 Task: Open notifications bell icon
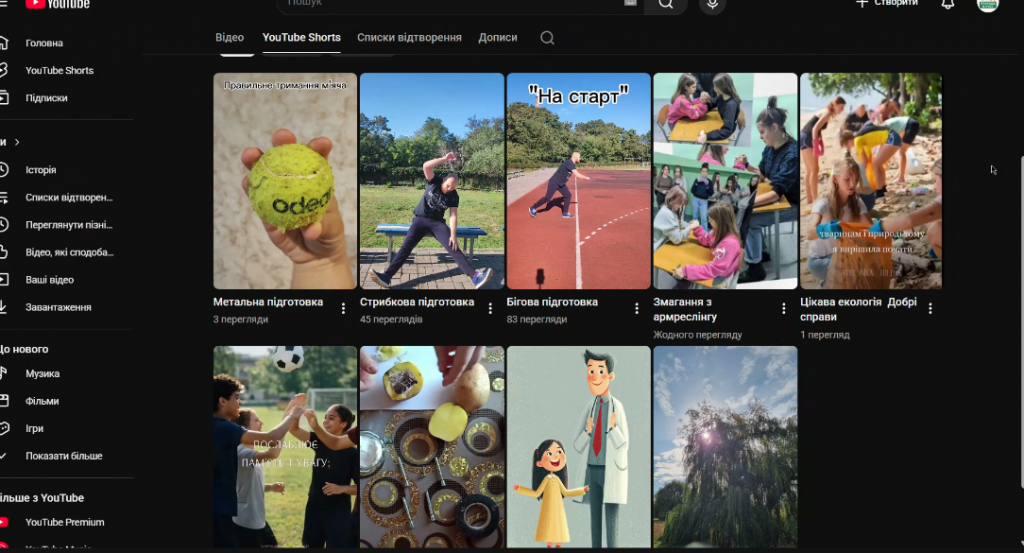pyautogui.click(x=947, y=4)
